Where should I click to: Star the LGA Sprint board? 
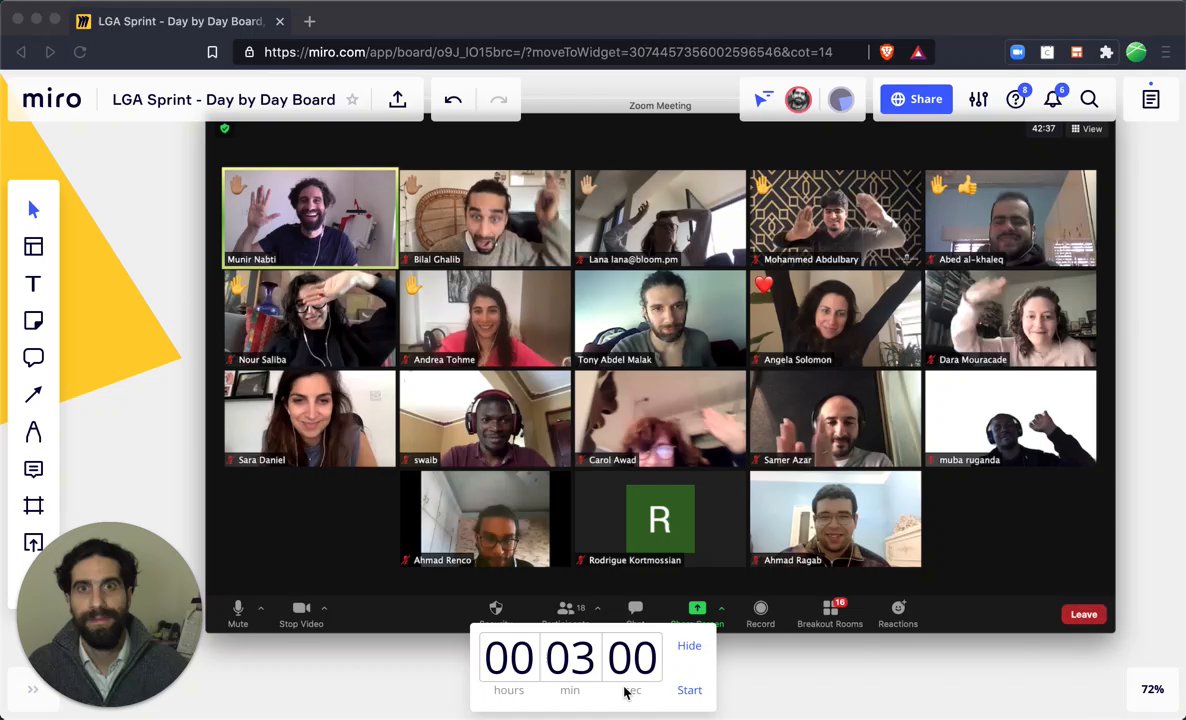pos(352,99)
